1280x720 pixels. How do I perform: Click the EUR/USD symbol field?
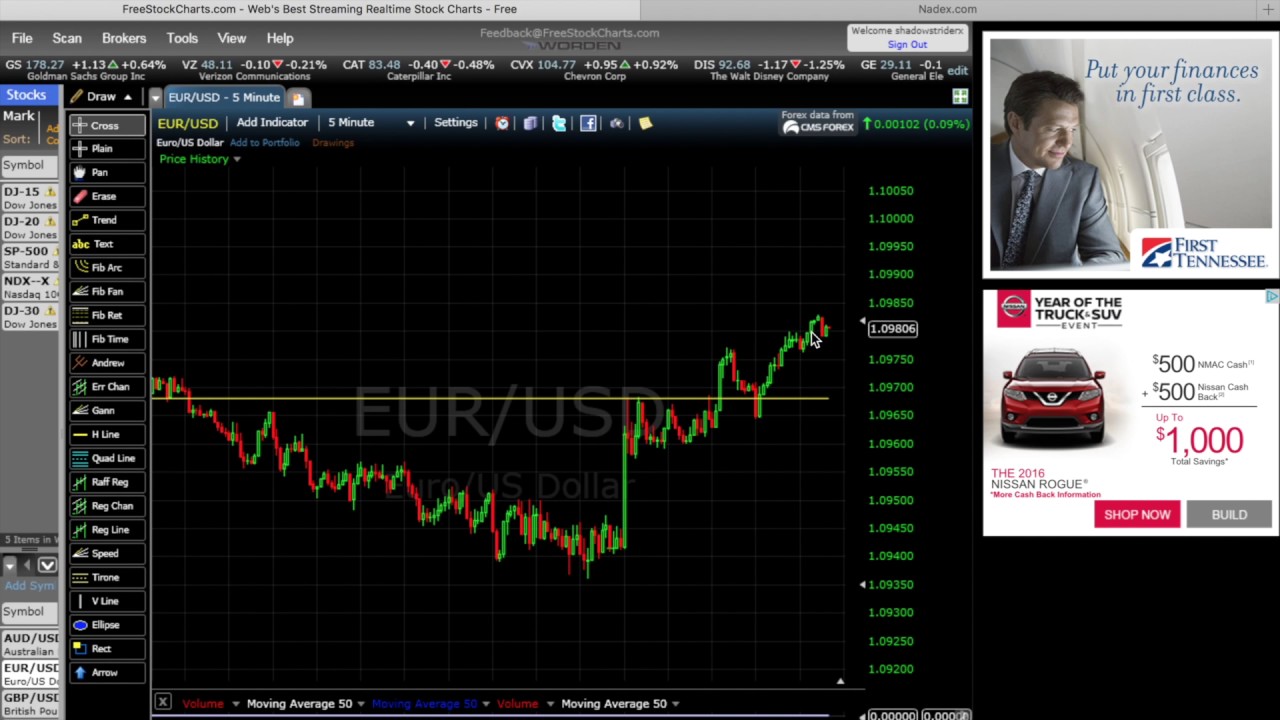pyautogui.click(x=188, y=123)
